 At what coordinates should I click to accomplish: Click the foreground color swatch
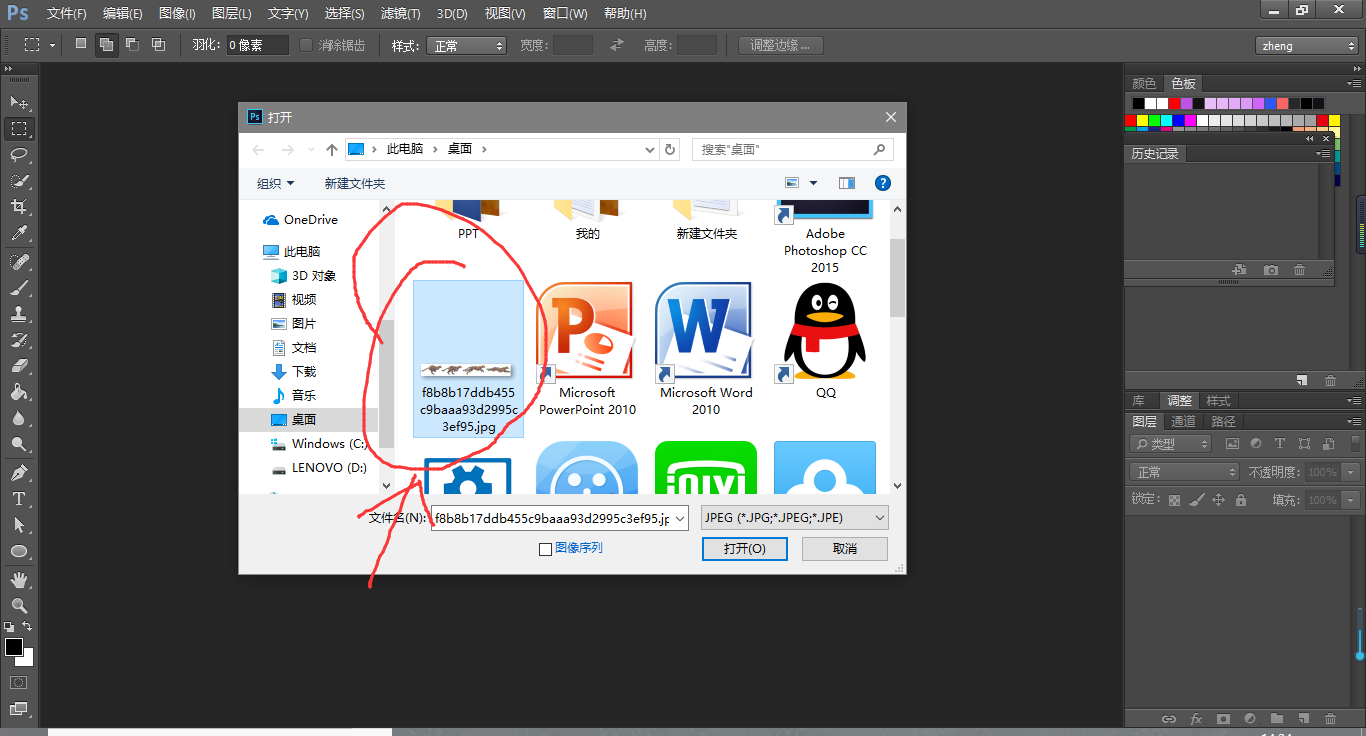[x=14, y=647]
